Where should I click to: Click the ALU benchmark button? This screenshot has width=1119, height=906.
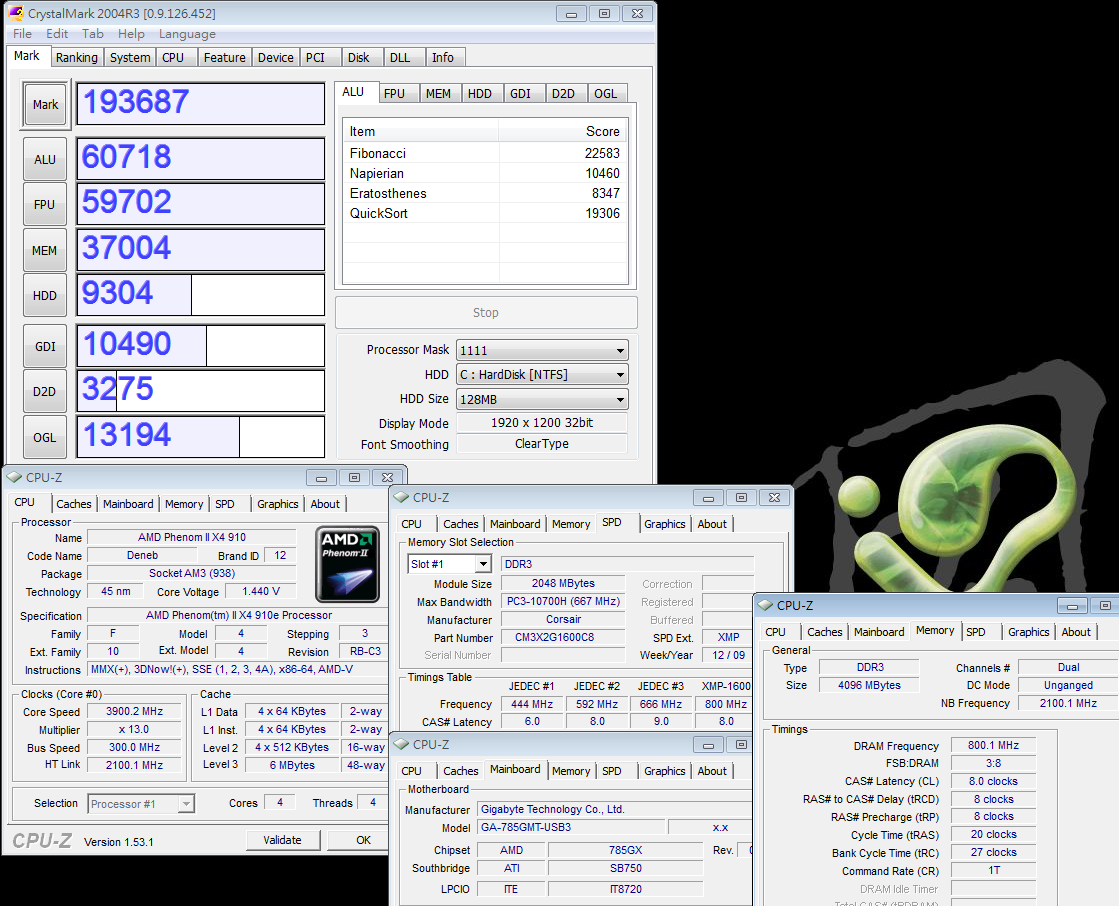click(x=45, y=159)
